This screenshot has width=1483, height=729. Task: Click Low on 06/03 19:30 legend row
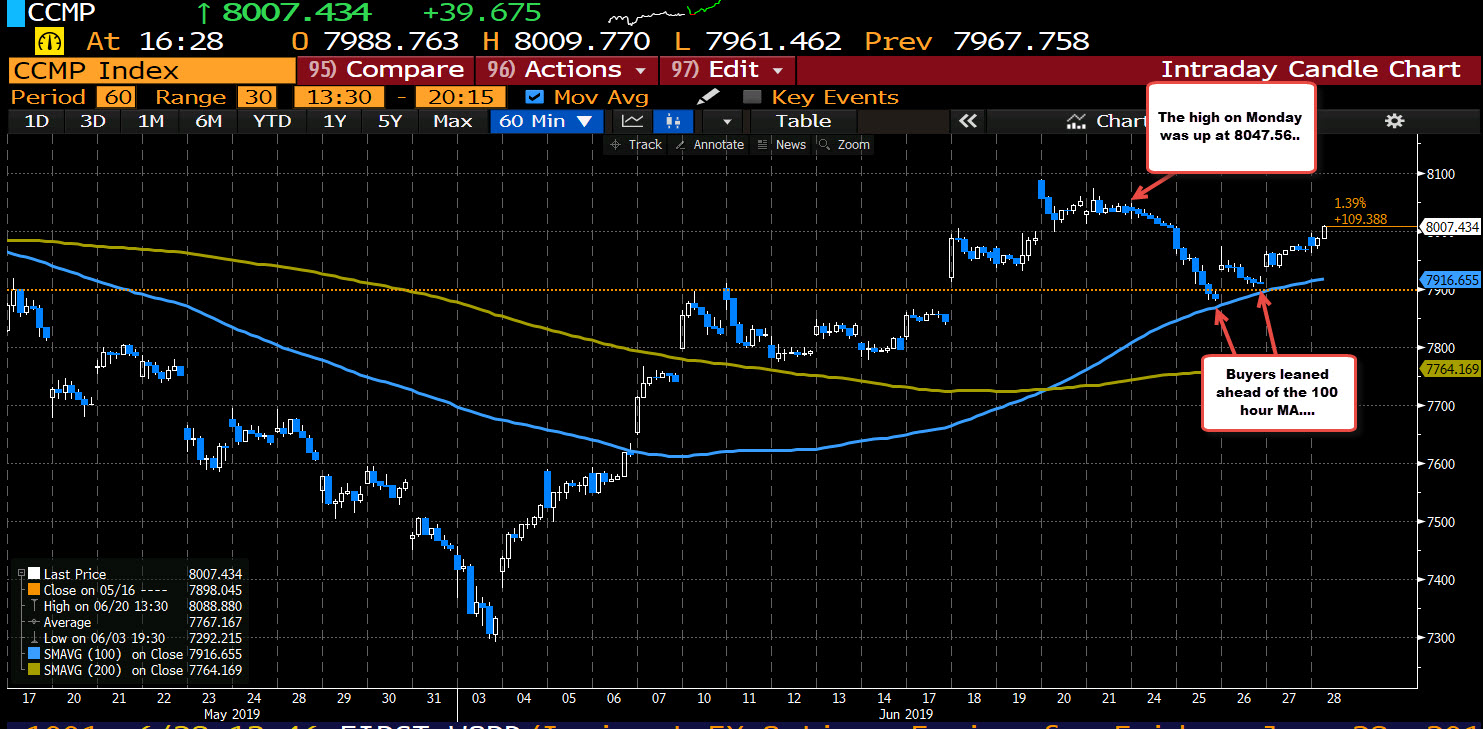click(x=134, y=638)
